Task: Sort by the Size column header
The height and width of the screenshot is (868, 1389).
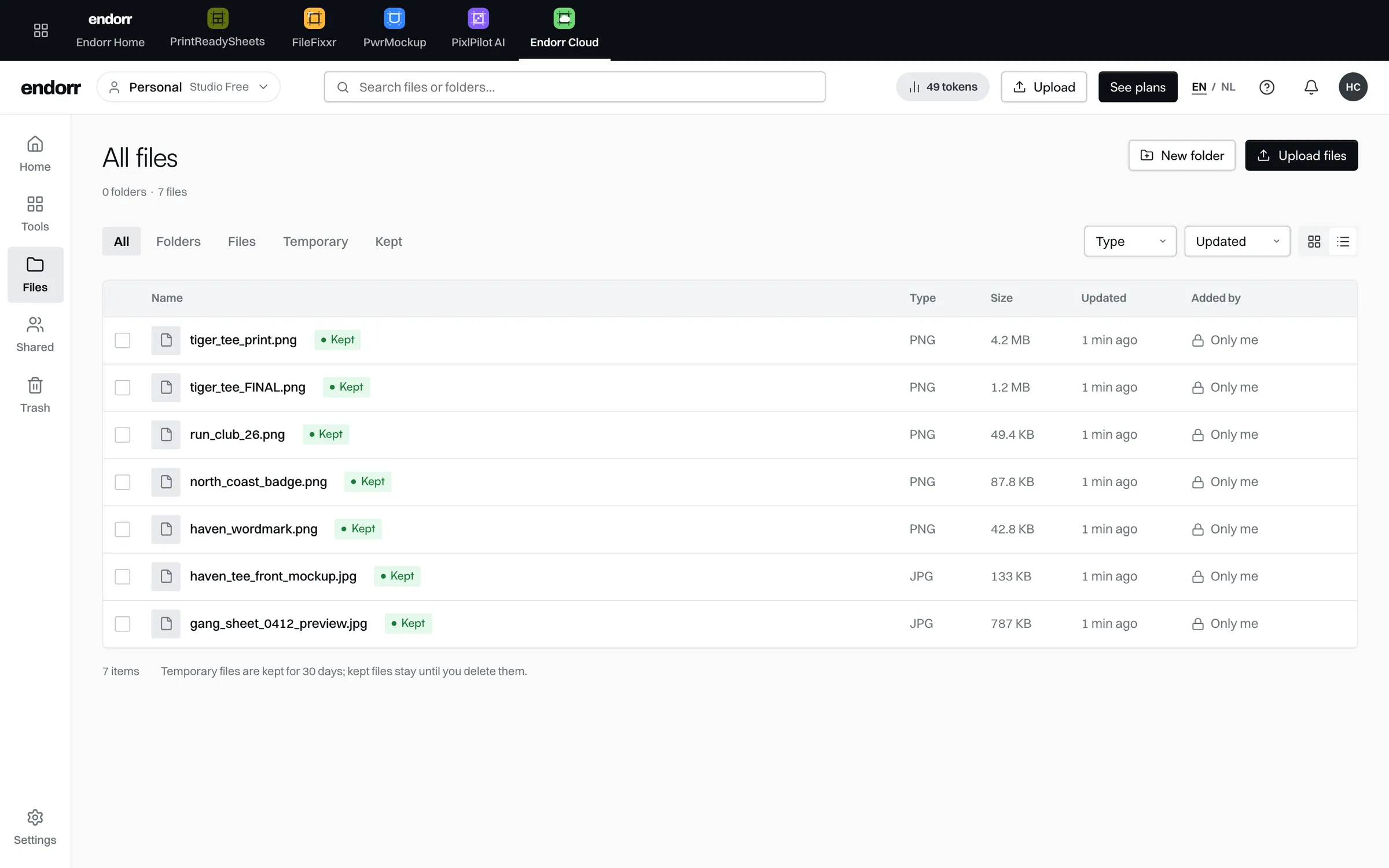Action: pos(1001,298)
